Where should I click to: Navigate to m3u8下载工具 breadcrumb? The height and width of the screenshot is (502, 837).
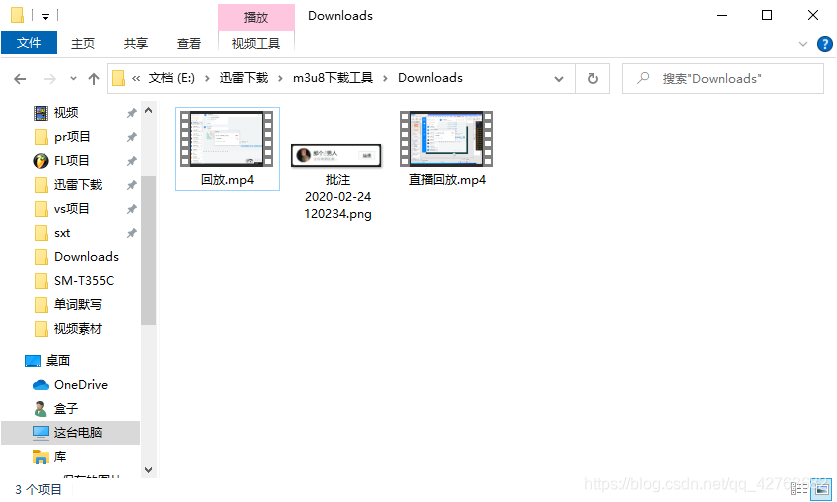(x=333, y=78)
